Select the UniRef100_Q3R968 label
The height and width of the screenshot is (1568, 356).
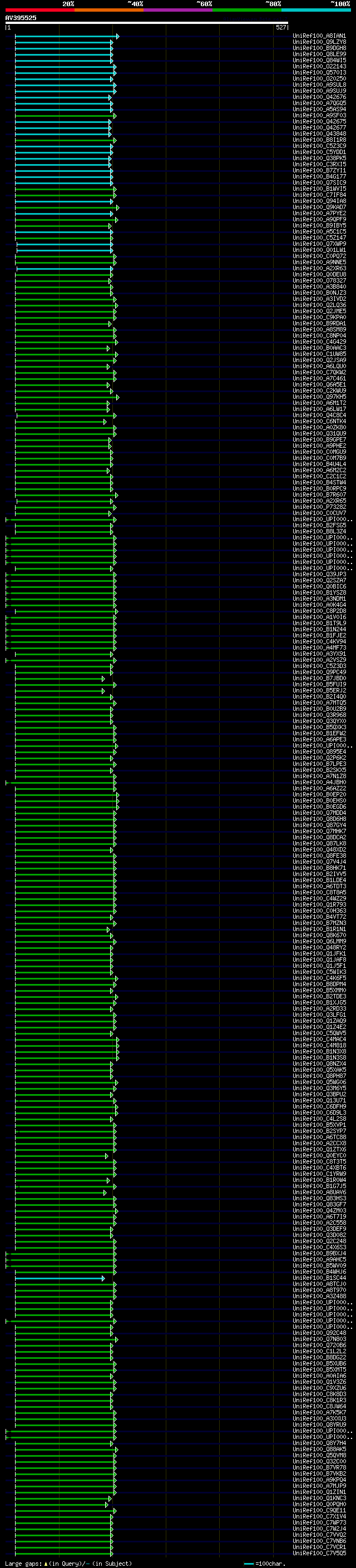pyautogui.click(x=319, y=715)
